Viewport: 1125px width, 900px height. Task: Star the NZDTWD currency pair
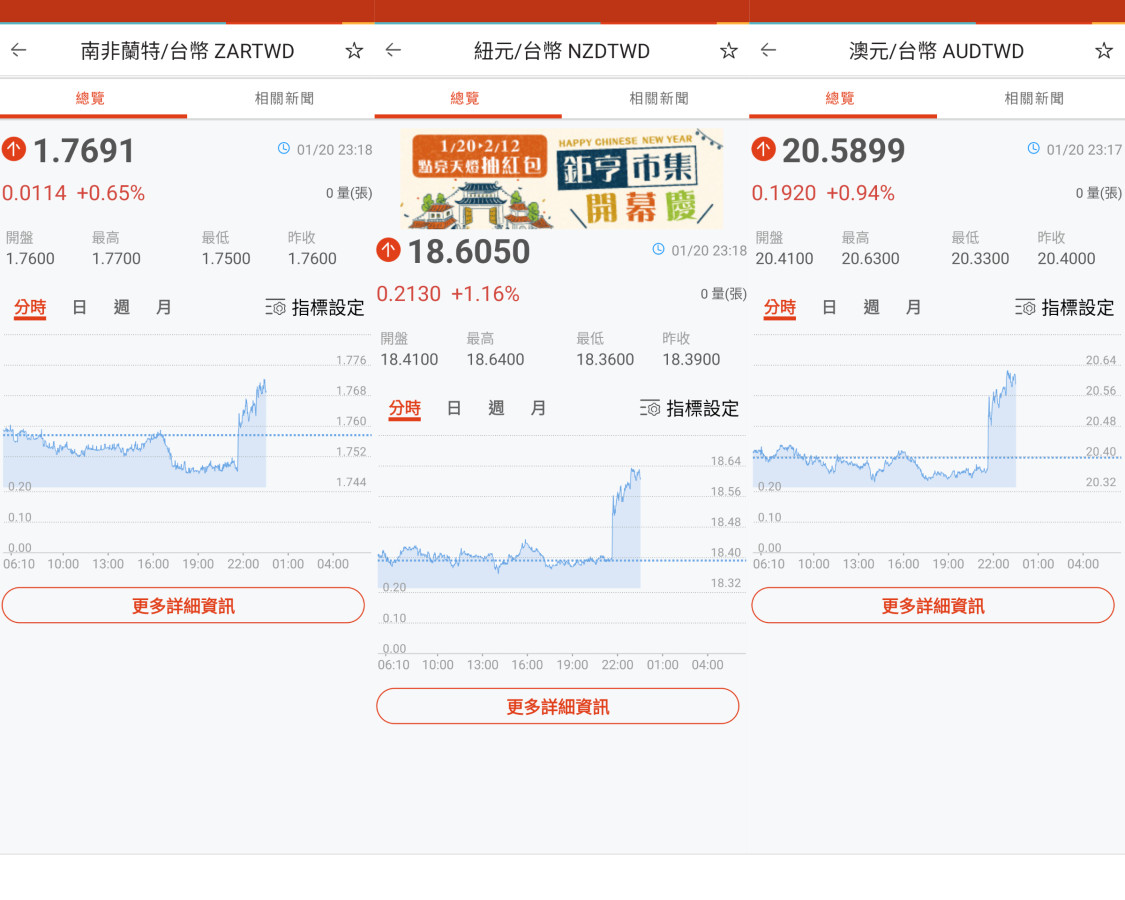coord(729,51)
